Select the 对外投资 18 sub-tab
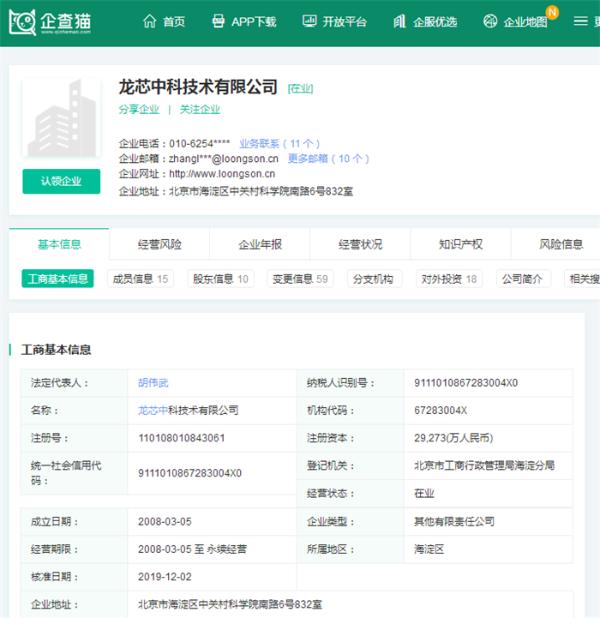This screenshot has height=618, width=600. click(449, 279)
